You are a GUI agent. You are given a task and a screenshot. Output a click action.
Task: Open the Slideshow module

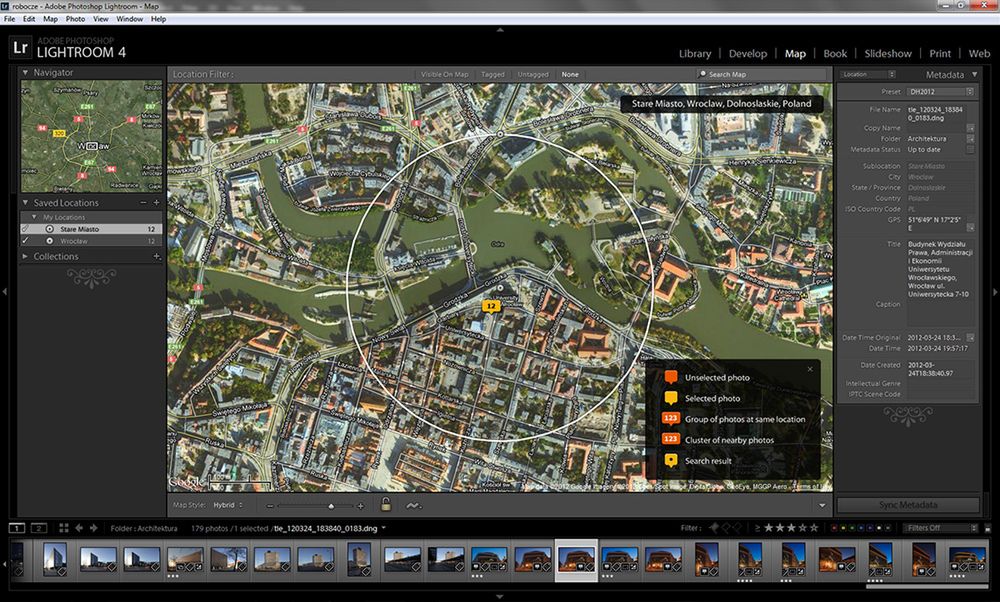pos(888,54)
